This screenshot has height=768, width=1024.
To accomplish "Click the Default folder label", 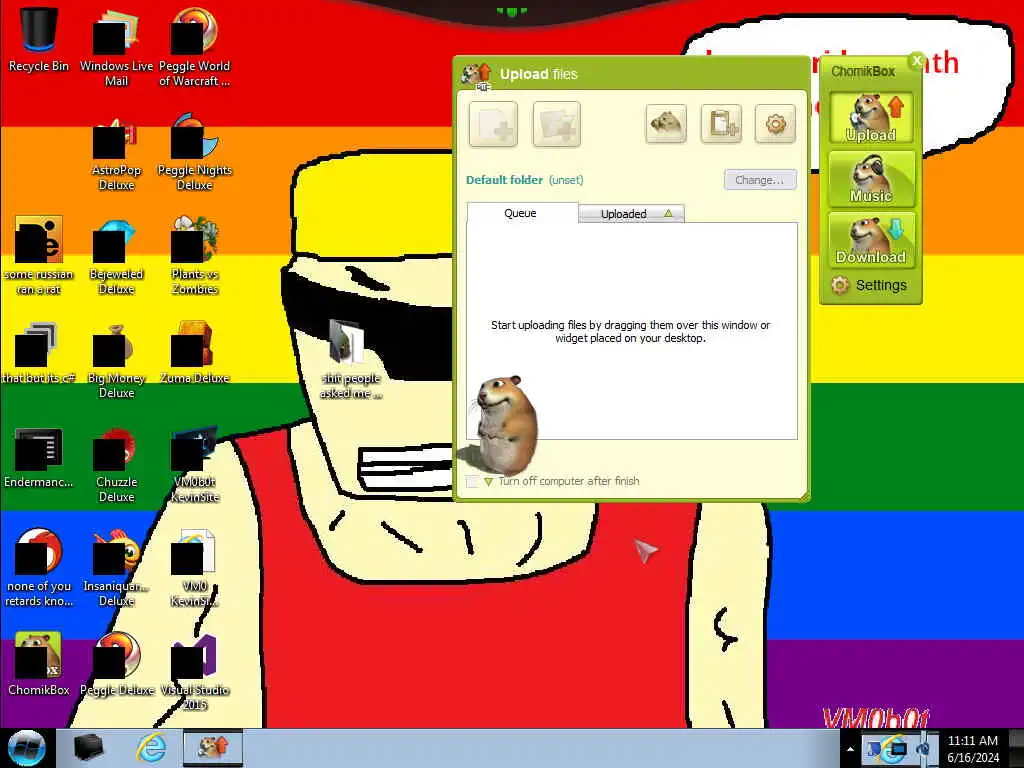I will pyautogui.click(x=504, y=180).
